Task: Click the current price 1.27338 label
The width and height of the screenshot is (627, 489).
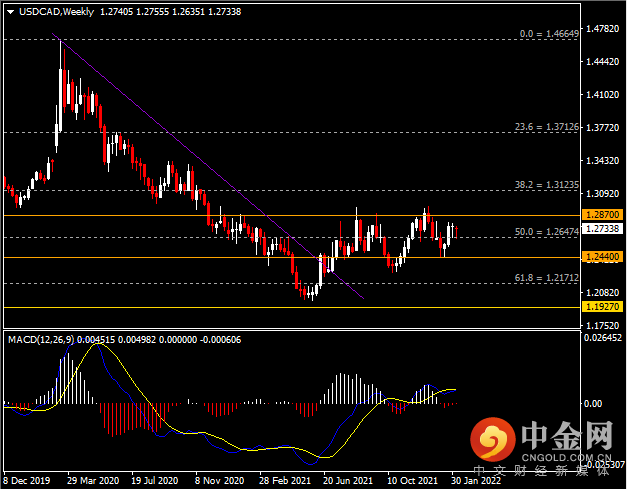Action: 602,228
